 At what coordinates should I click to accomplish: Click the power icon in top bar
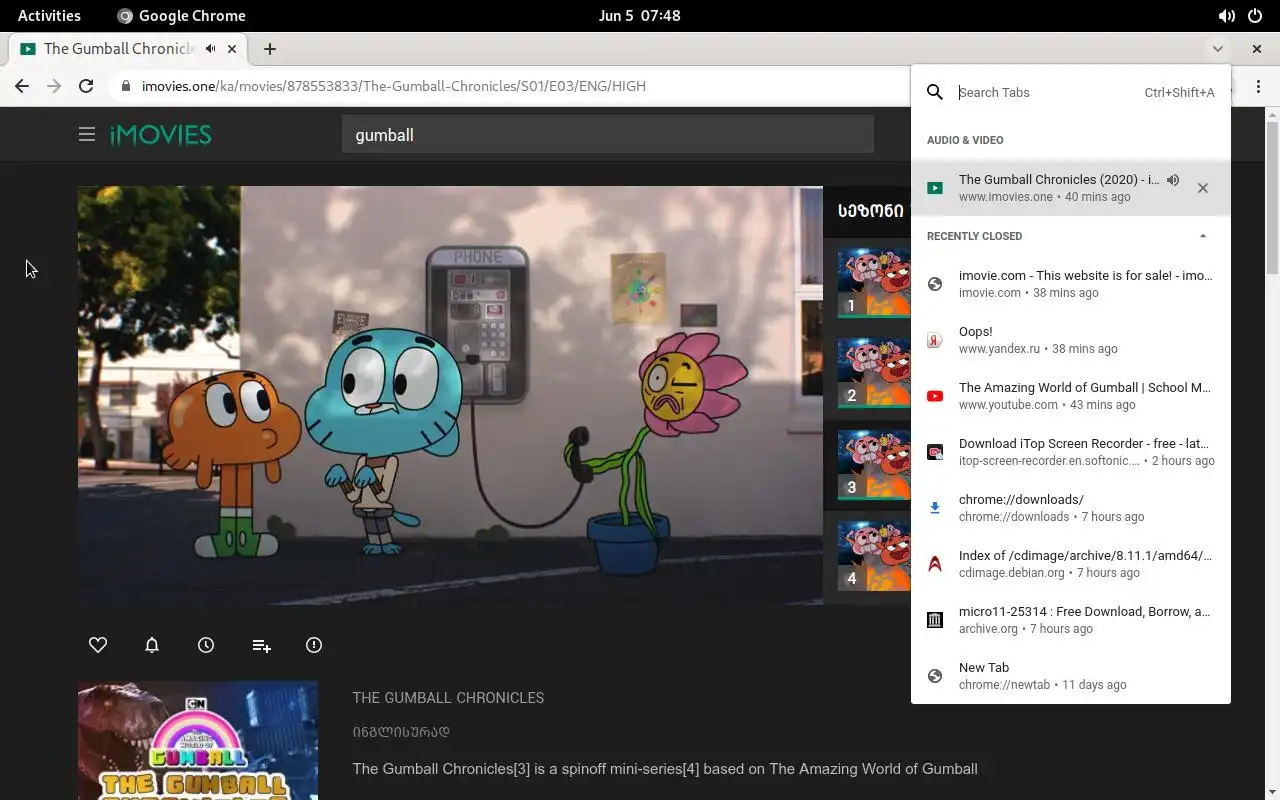click(1255, 16)
